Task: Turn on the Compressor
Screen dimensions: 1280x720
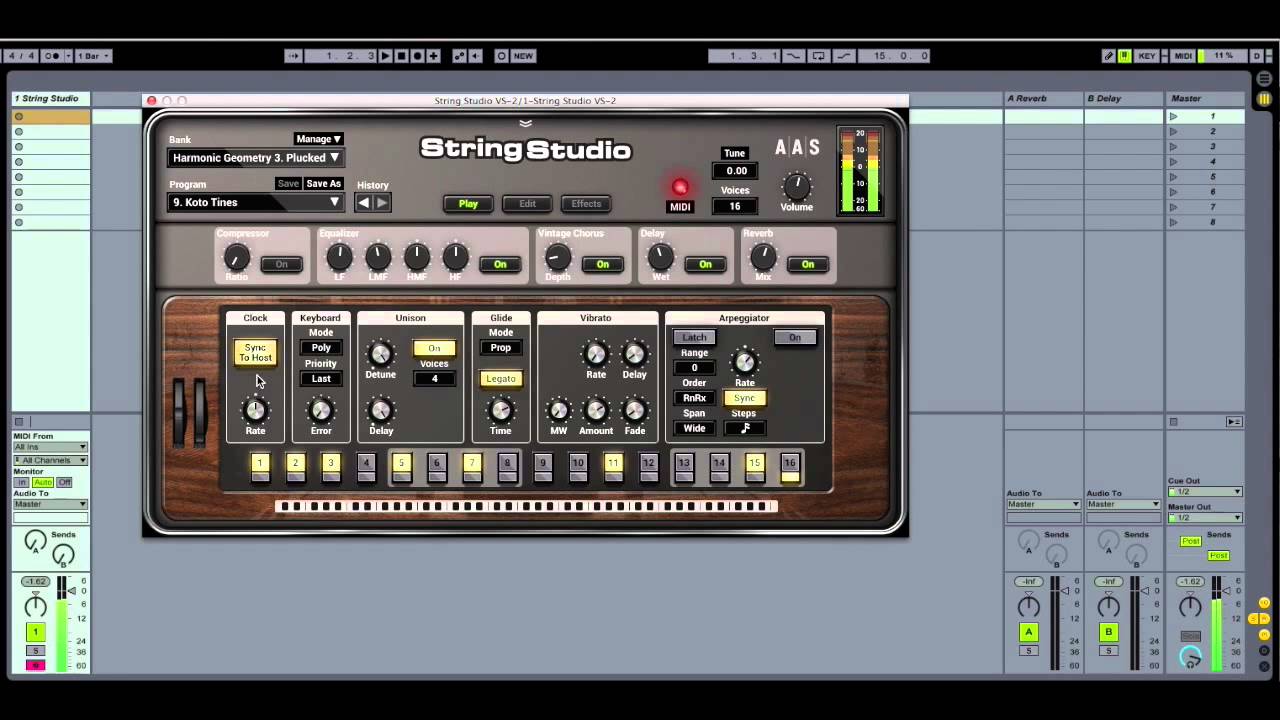Action: [281, 264]
